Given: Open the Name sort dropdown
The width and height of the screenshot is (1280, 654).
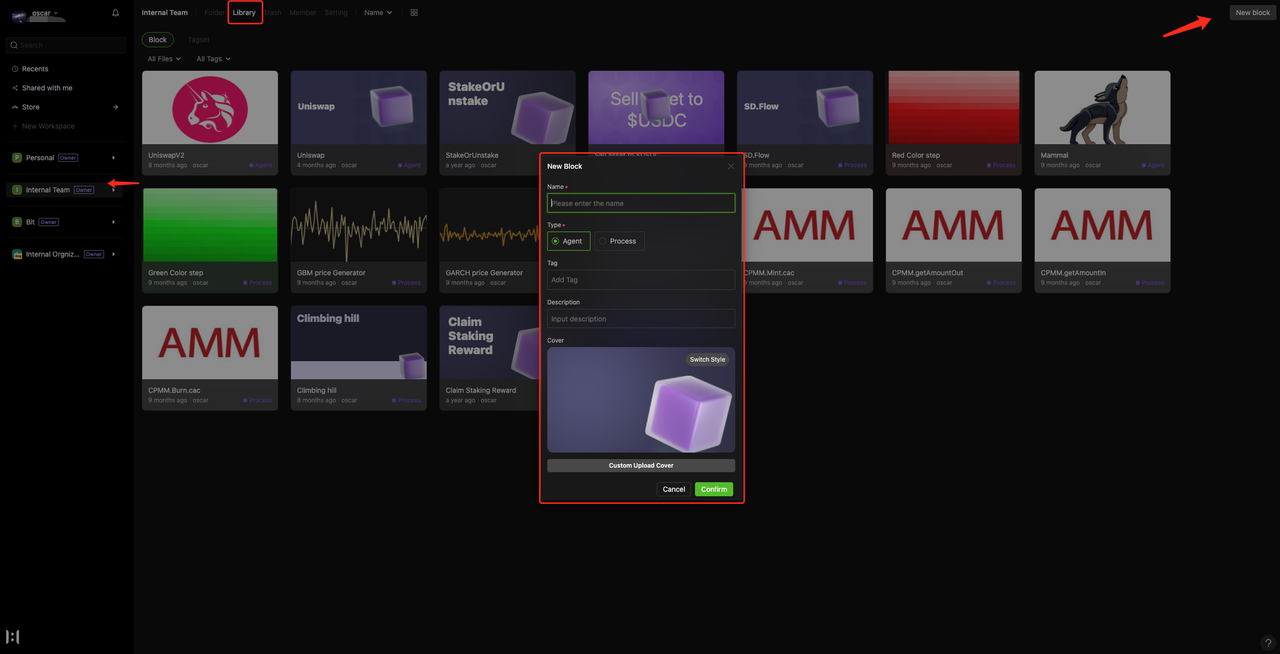Looking at the screenshot, I should coord(378,13).
